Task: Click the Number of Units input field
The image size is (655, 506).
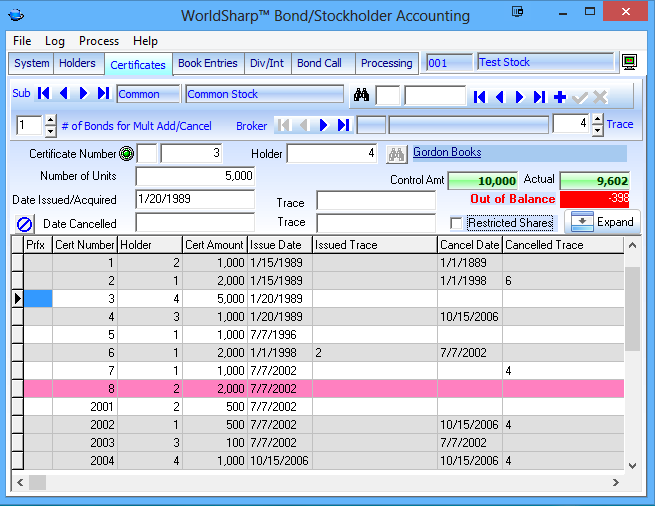Action: click(195, 176)
